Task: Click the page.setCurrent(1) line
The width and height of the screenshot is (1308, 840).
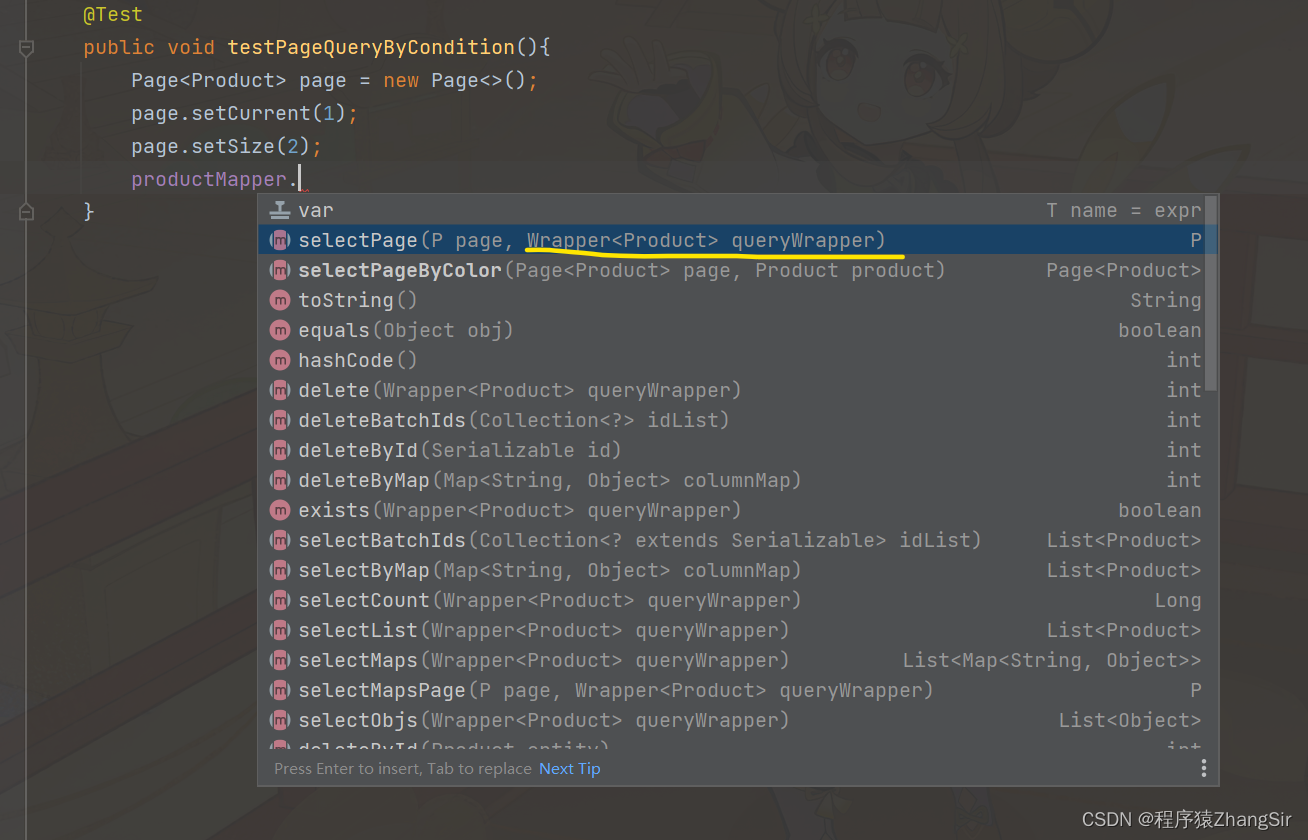Action: tap(244, 113)
